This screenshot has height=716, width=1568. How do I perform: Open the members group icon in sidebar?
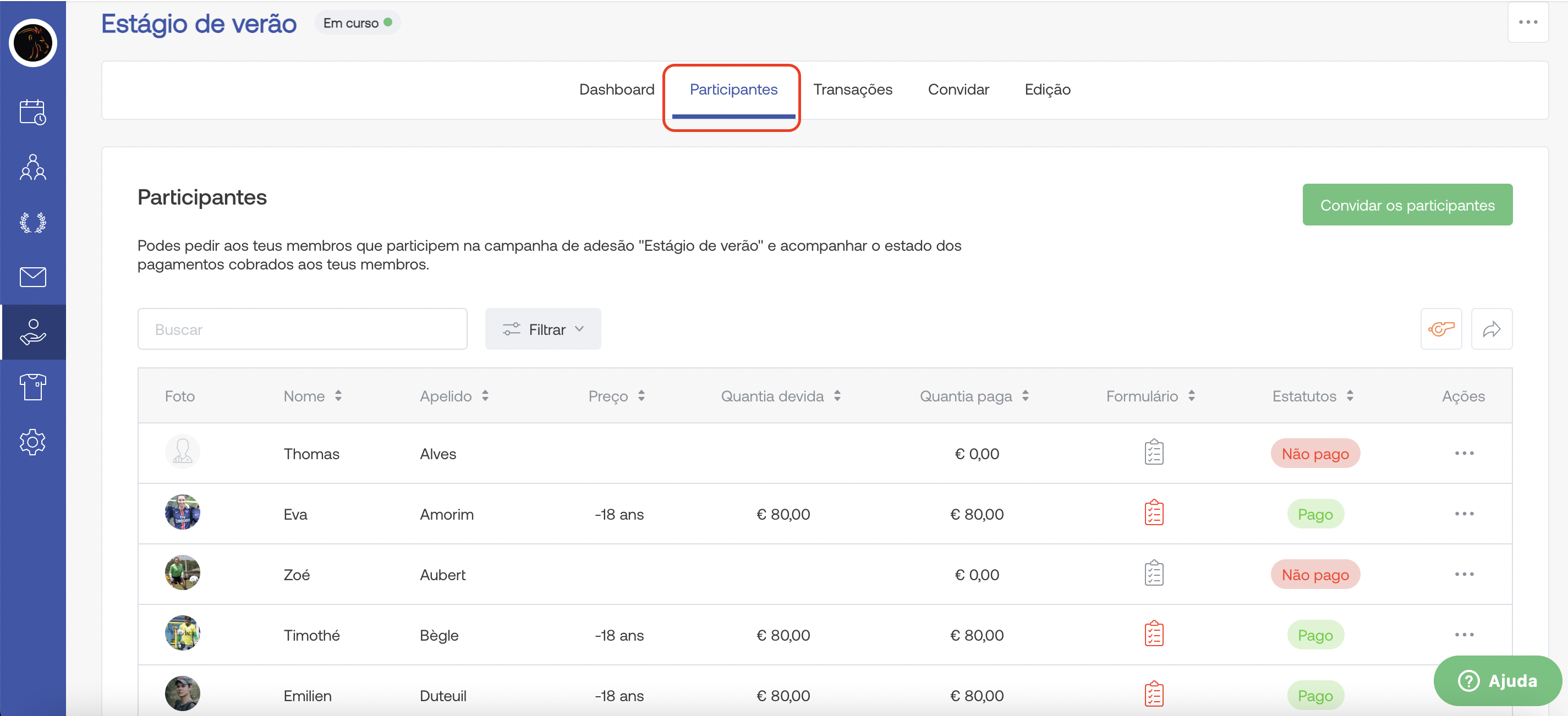(33, 167)
